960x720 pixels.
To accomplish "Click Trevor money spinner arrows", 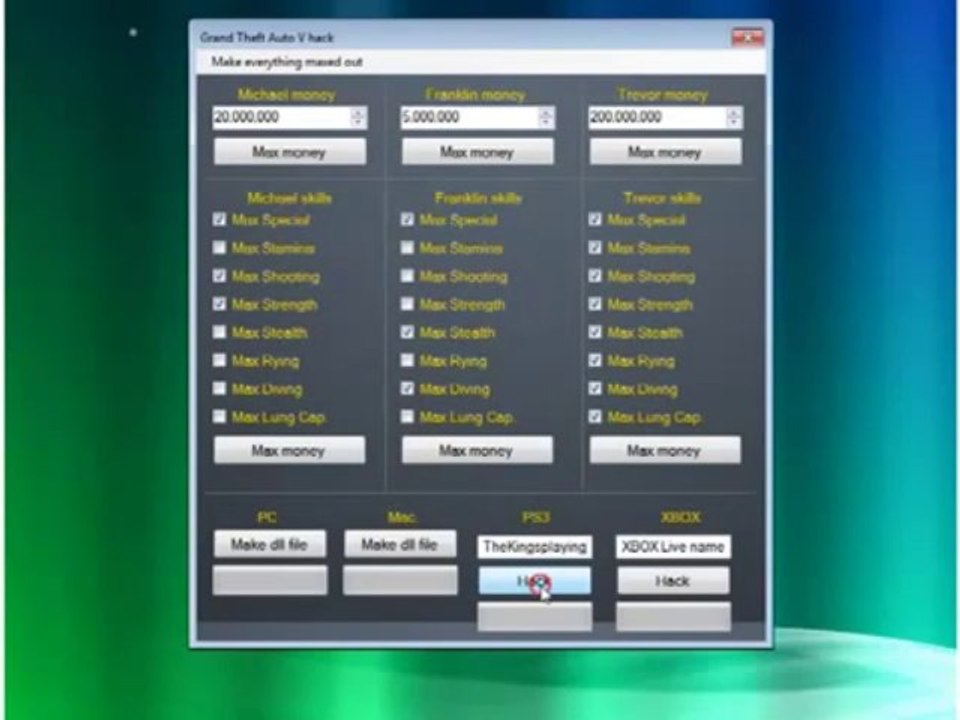I will pos(734,117).
